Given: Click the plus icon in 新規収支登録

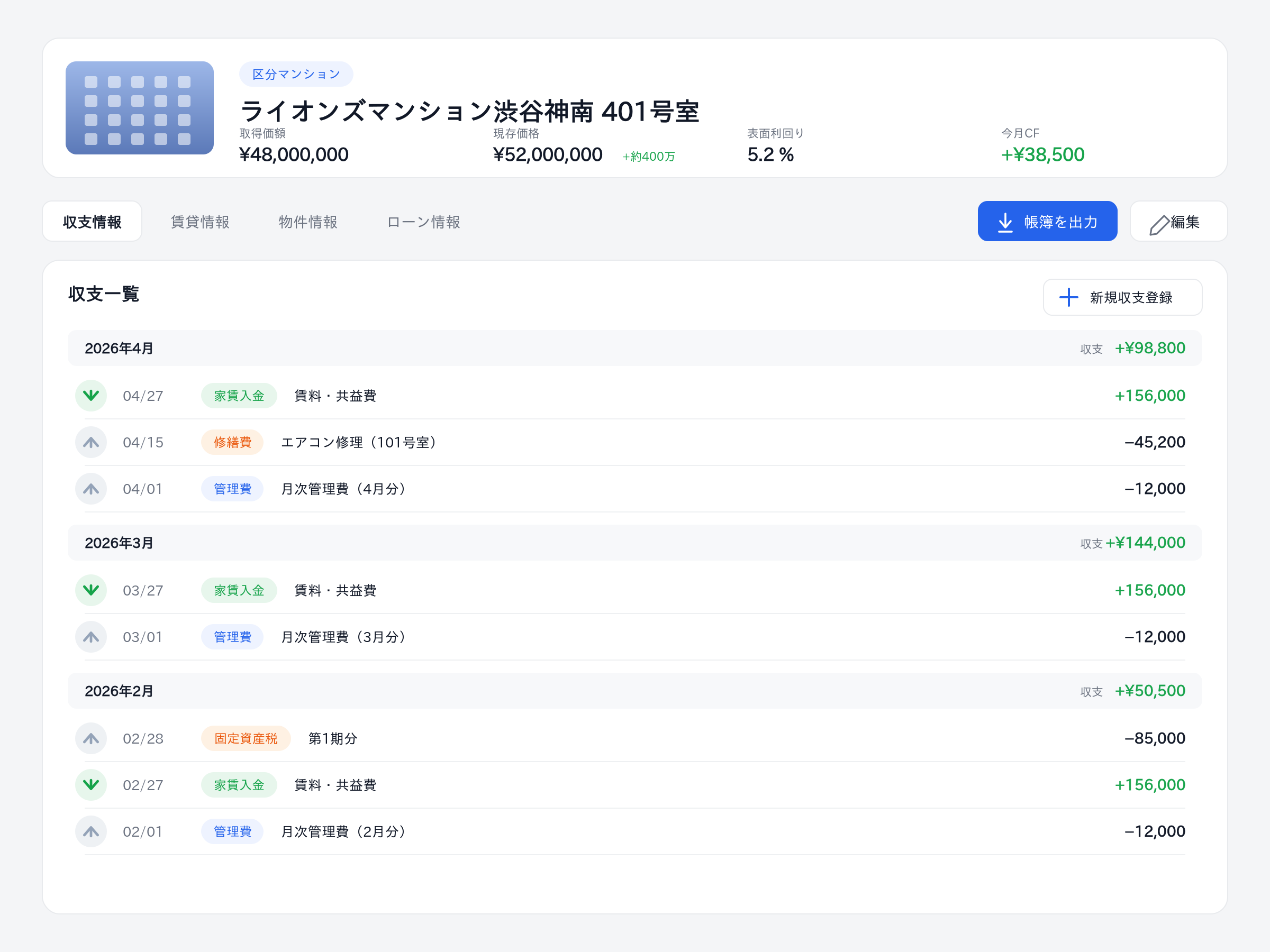Looking at the screenshot, I should tap(1068, 297).
